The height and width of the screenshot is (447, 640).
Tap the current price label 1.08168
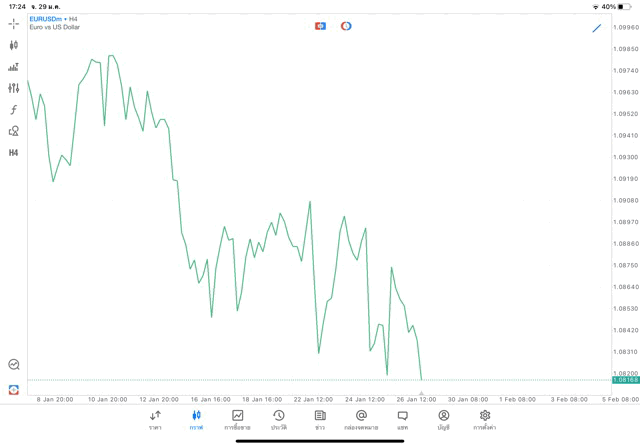[x=626, y=380]
